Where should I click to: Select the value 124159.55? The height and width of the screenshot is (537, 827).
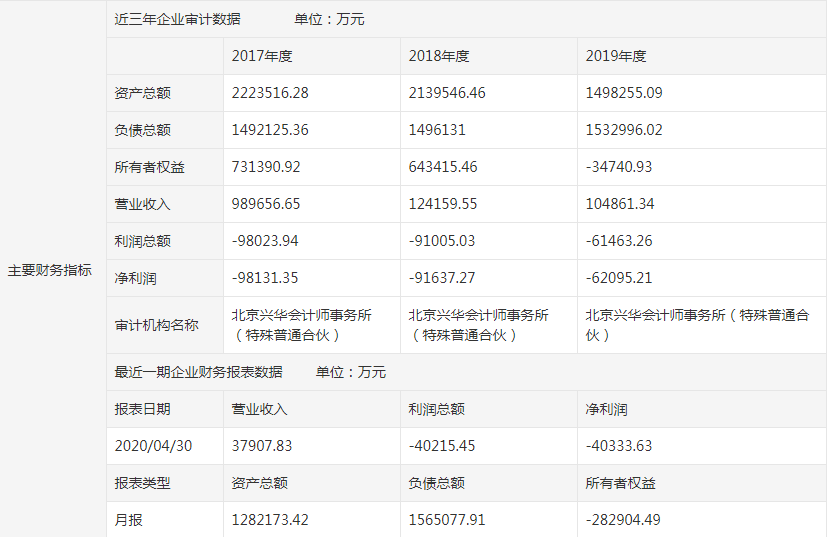443,204
